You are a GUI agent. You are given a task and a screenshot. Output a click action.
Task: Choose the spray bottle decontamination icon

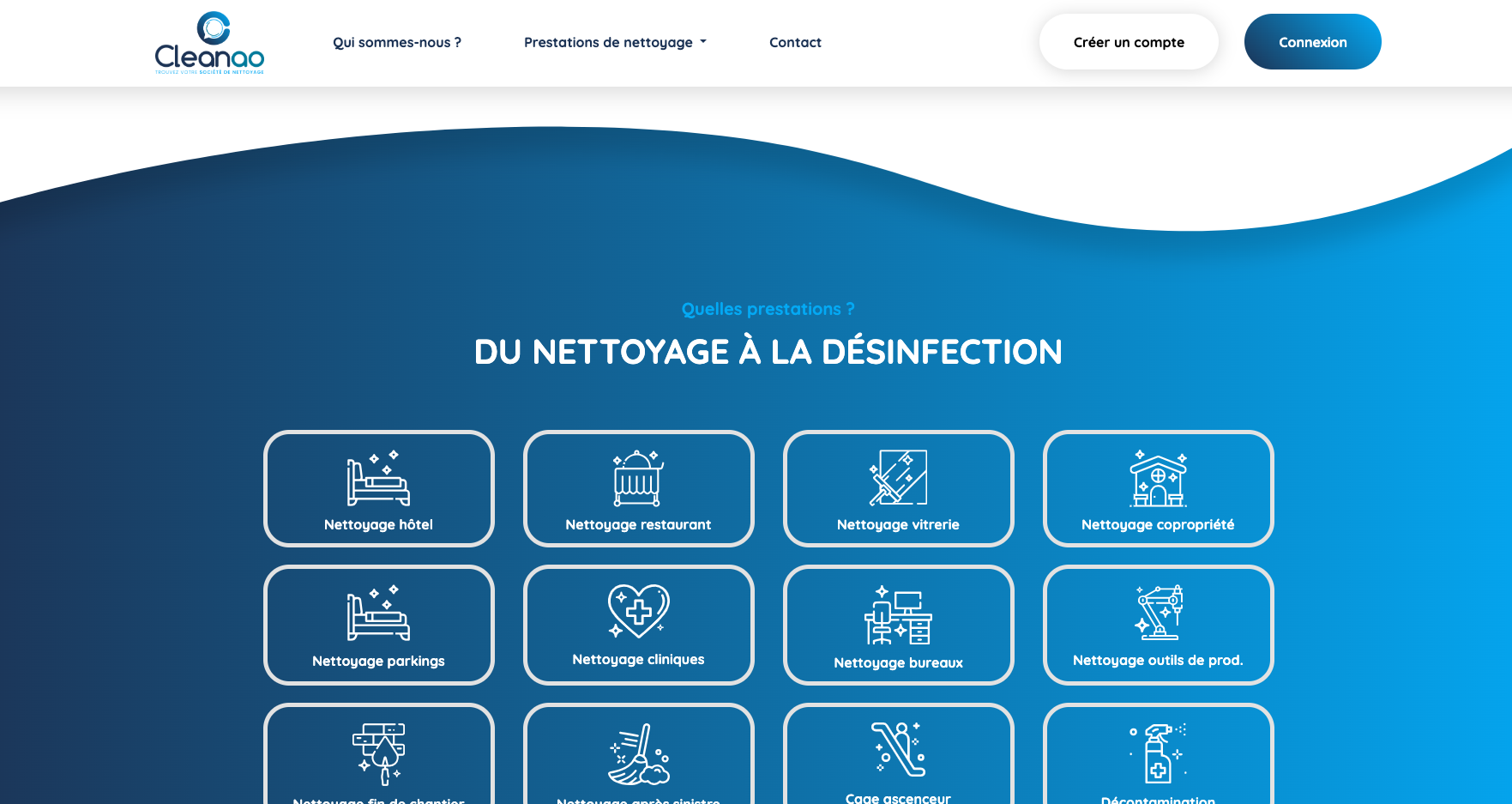(x=1158, y=753)
